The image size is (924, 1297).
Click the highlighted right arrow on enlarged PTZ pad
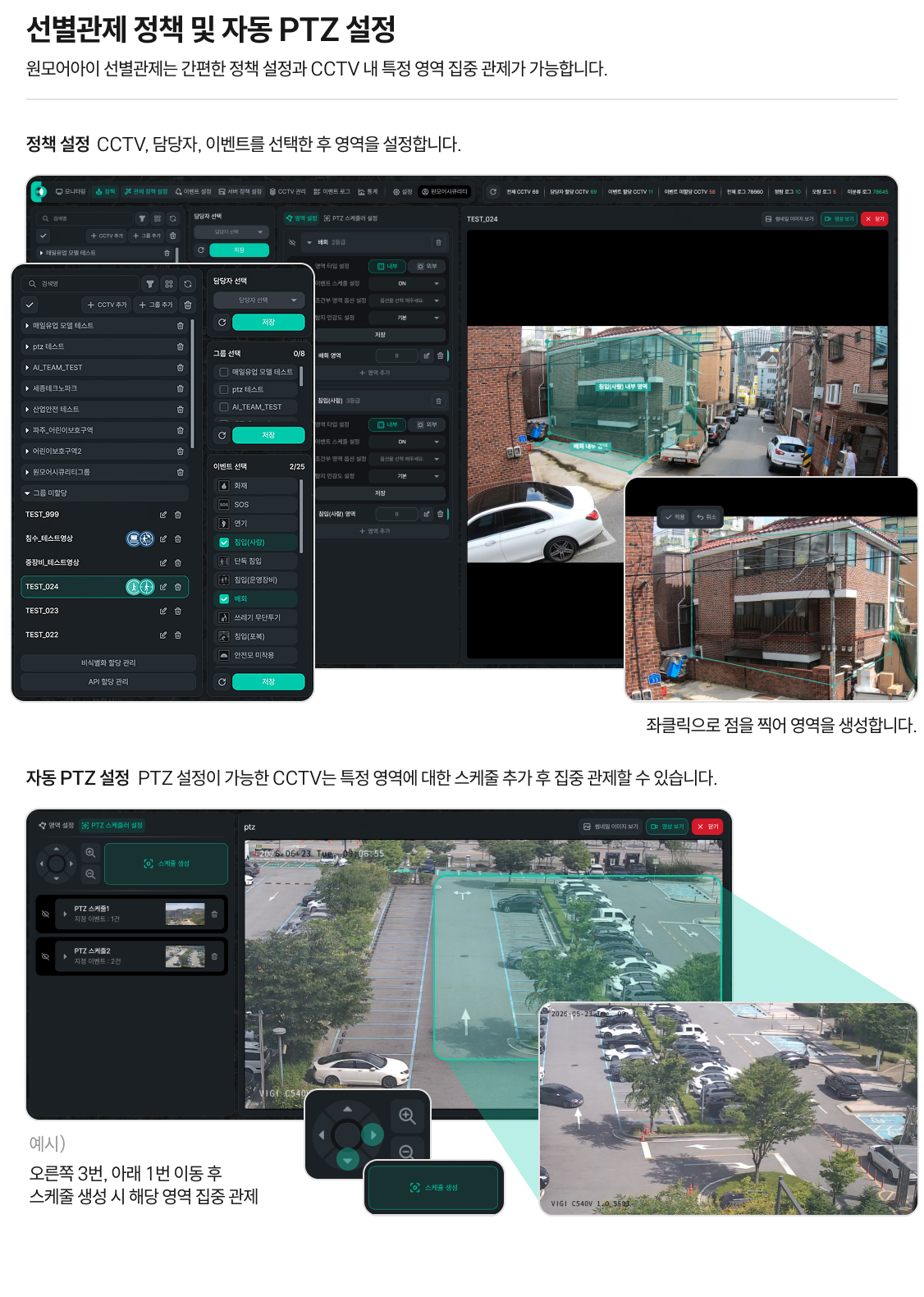pyautogui.click(x=373, y=1134)
